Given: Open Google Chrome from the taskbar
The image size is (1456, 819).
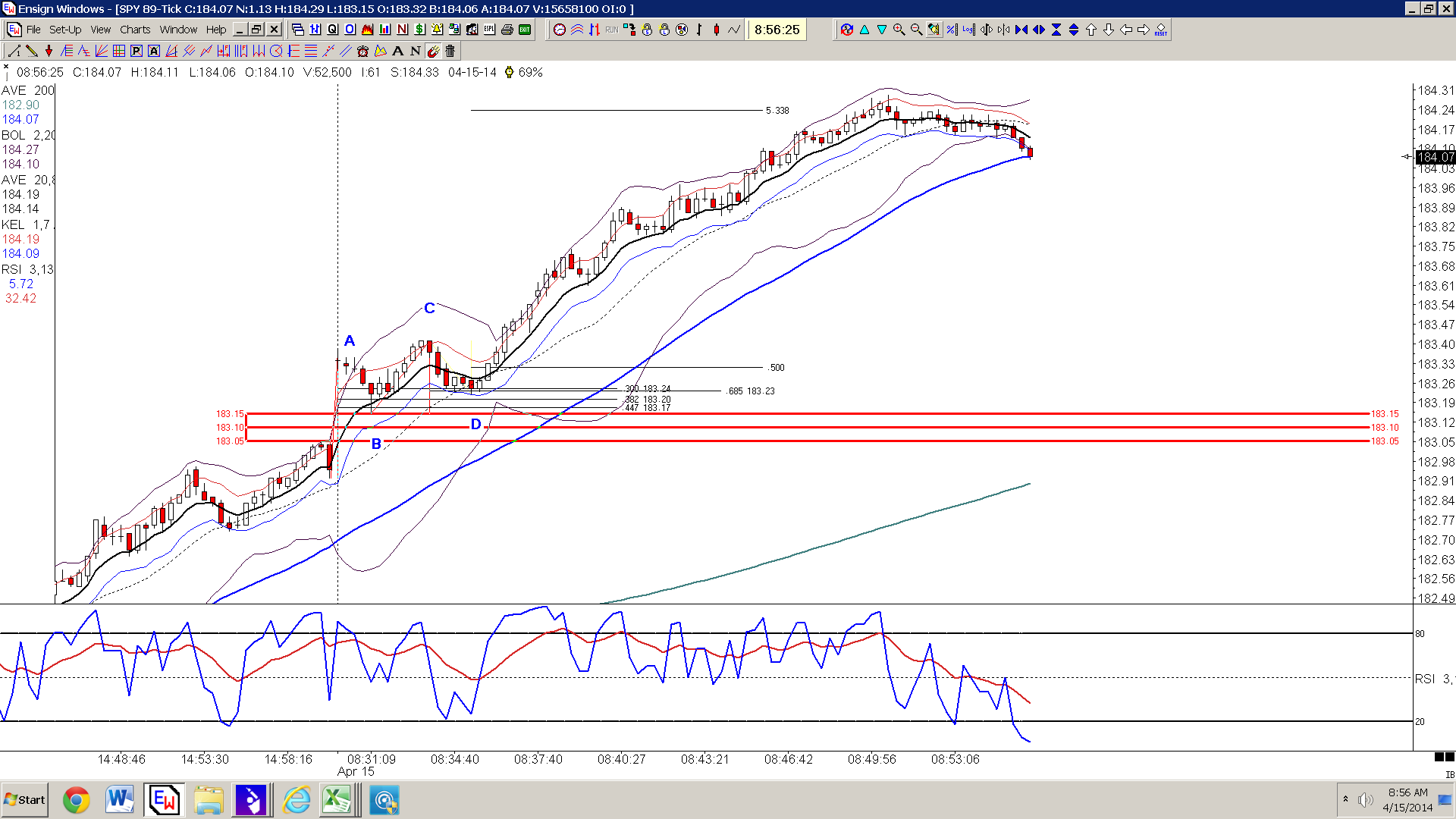Looking at the screenshot, I should pyautogui.click(x=76, y=800).
